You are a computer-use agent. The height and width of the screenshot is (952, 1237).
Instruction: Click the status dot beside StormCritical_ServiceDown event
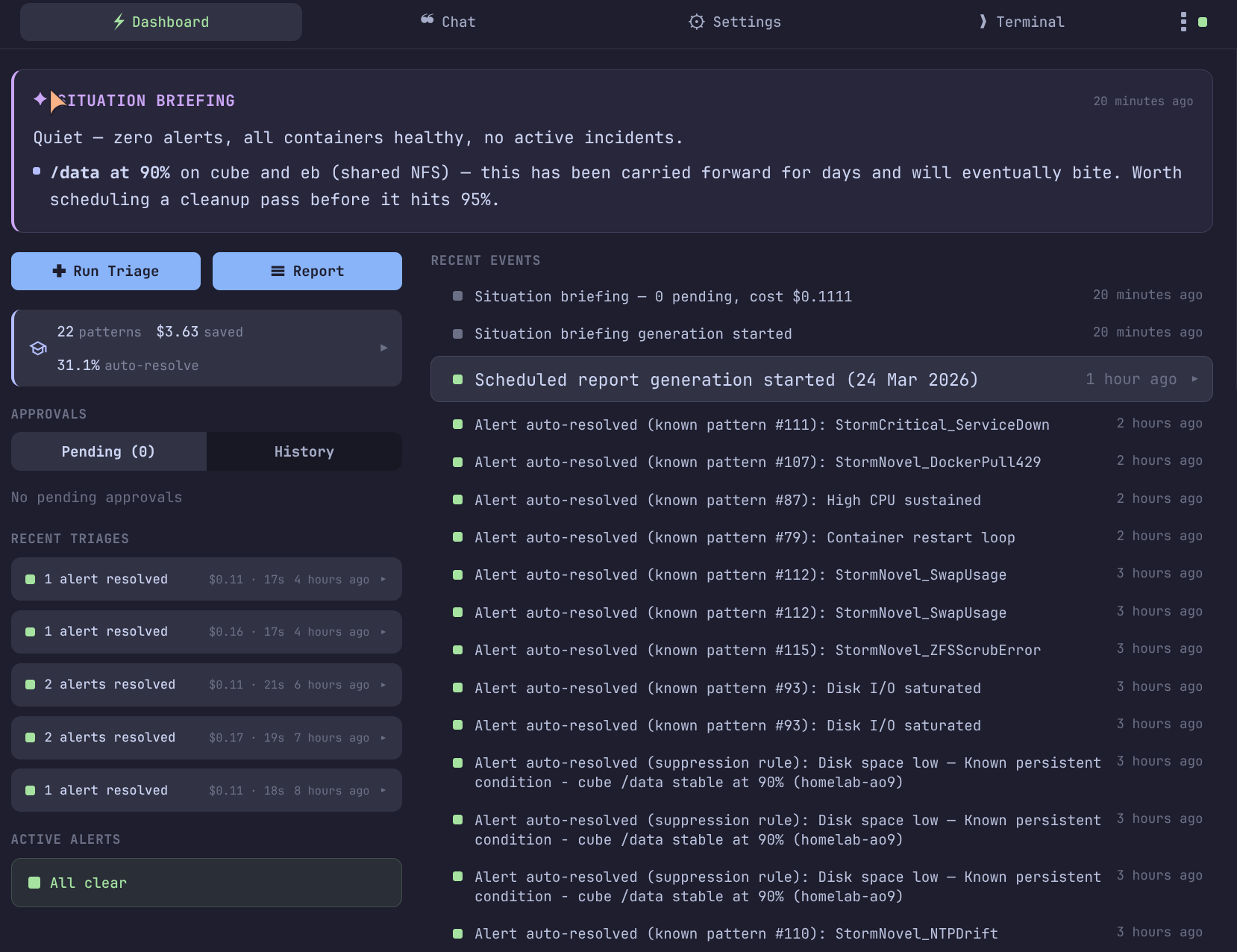(457, 424)
